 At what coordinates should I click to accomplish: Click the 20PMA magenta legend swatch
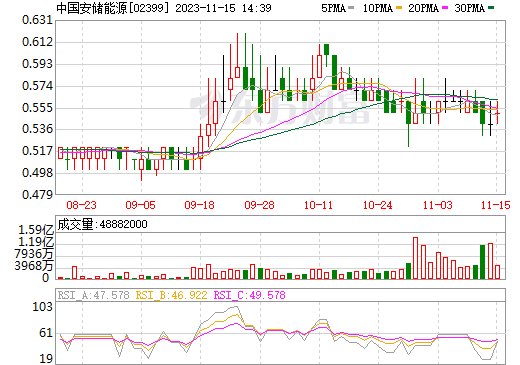(445, 8)
